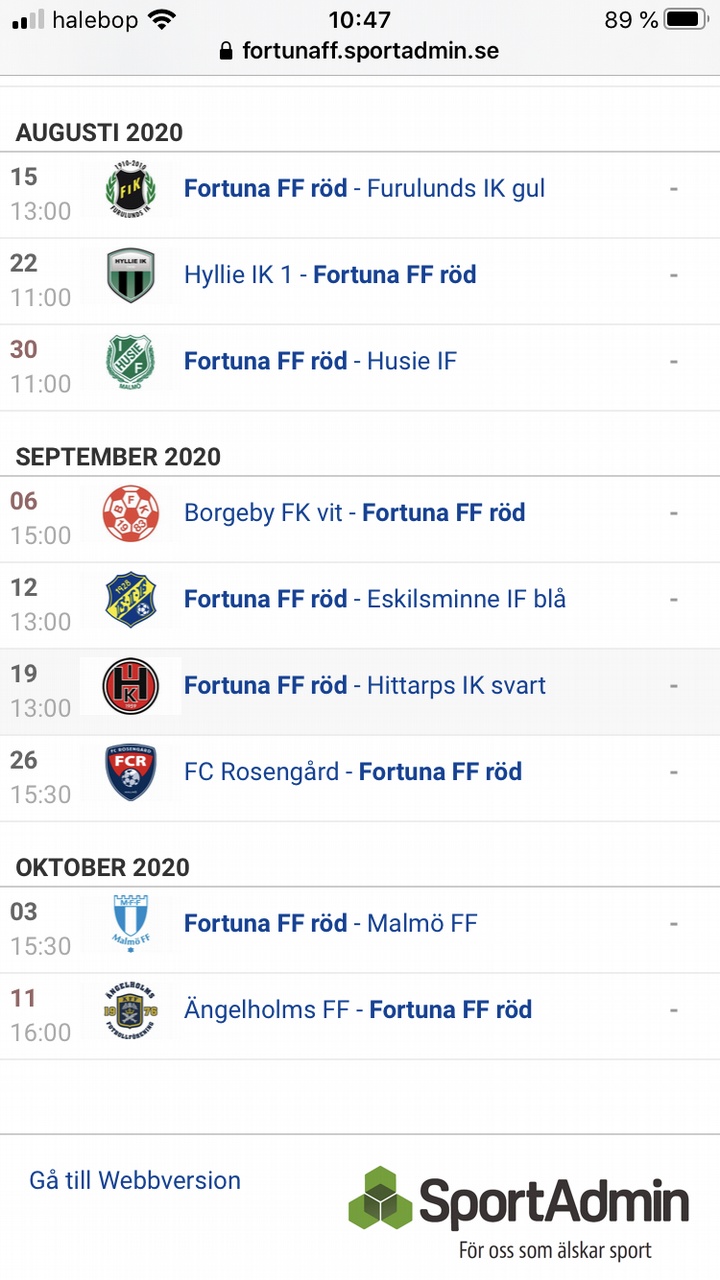
Task: Tap the Ängelholms FF club crest
Action: [131, 1010]
